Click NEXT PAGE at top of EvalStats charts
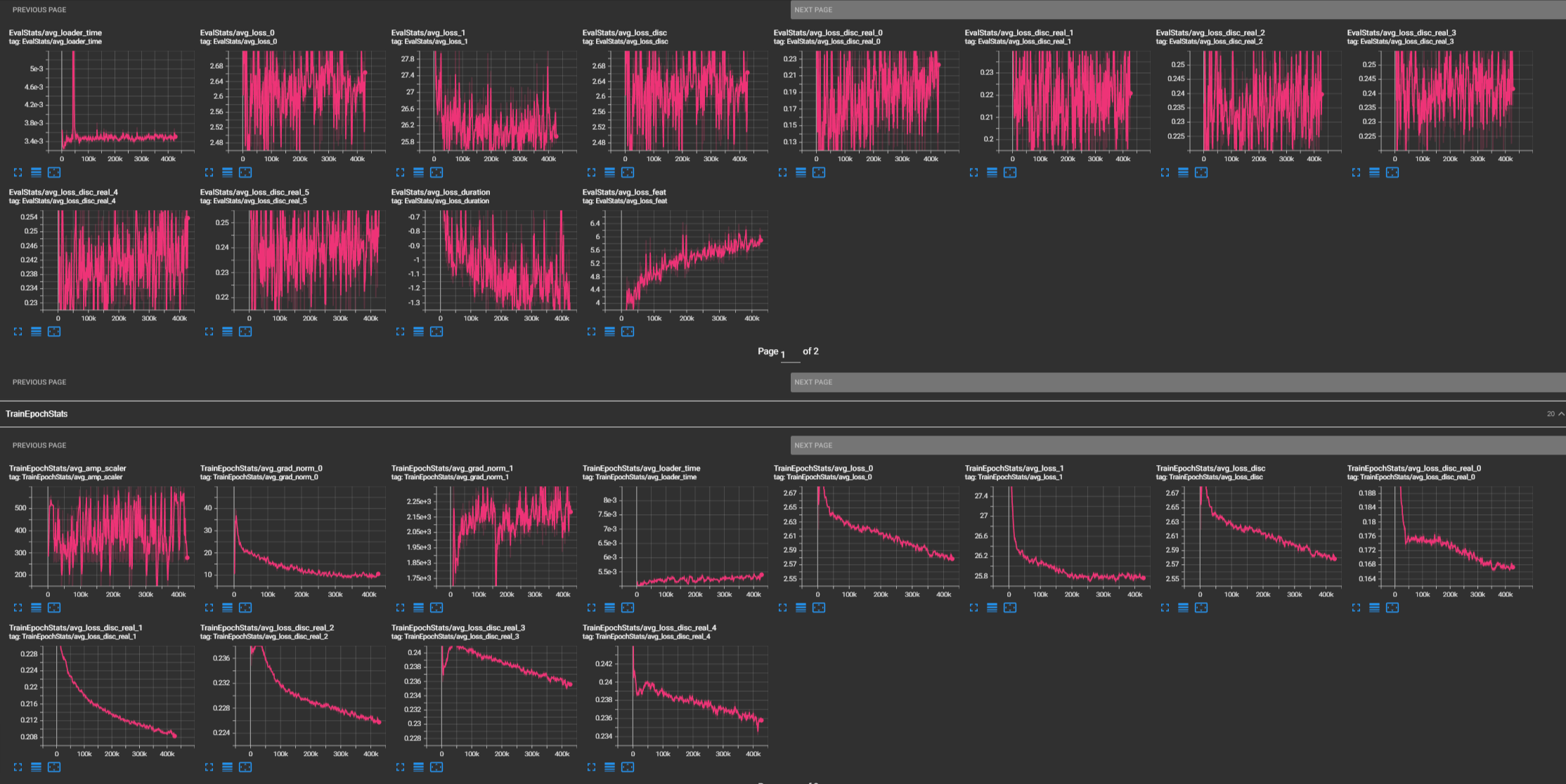 tap(1178, 10)
